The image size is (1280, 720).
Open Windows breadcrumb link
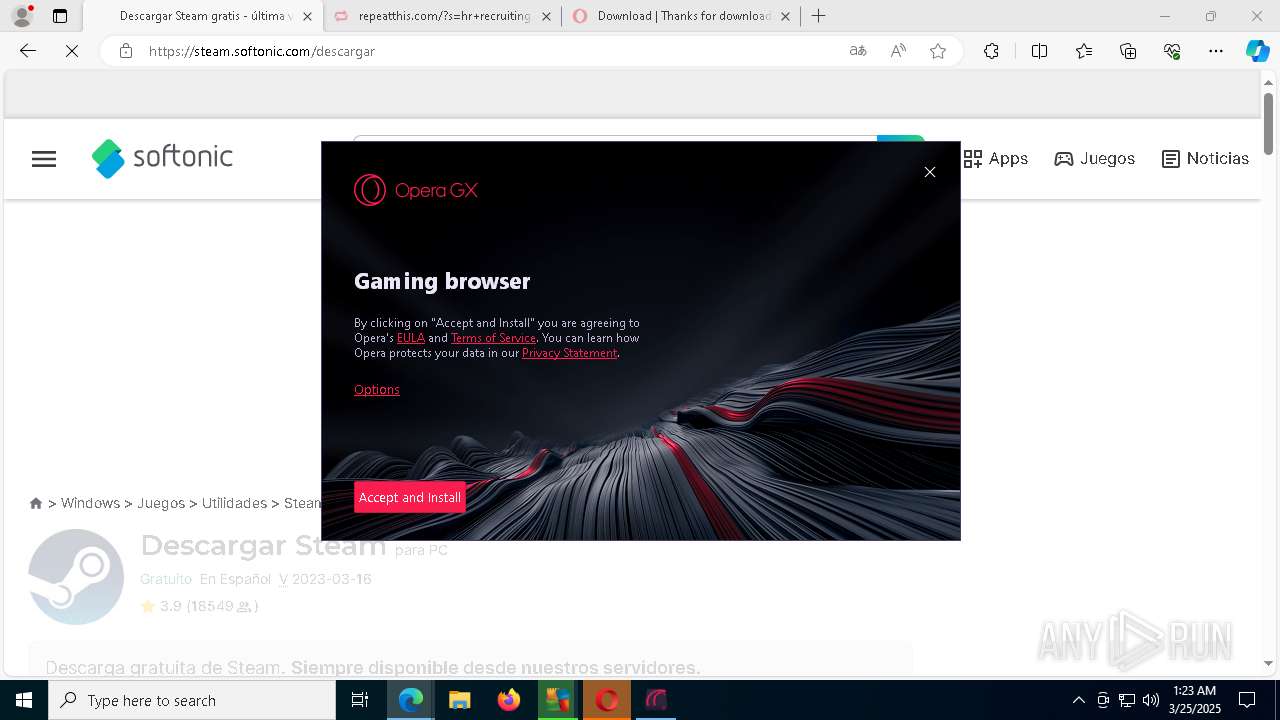pos(90,503)
